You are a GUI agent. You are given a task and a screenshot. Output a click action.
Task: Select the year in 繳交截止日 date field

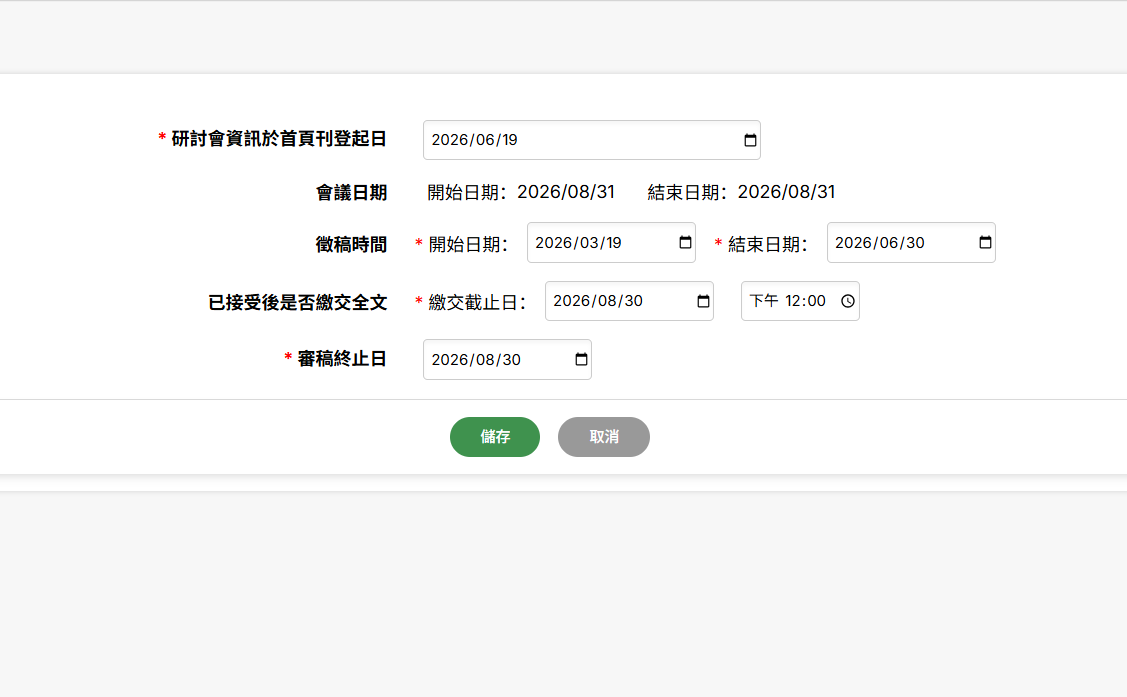pos(571,301)
